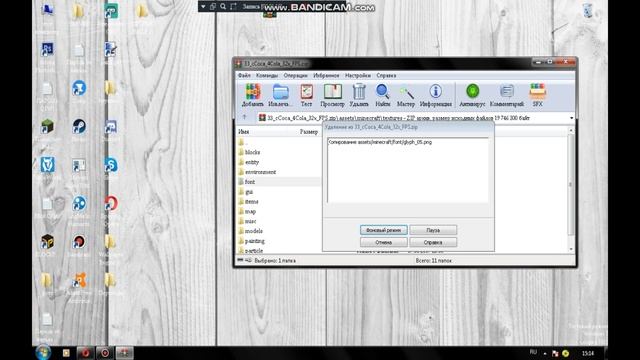Click the WinRAR taskbar button
Viewport: 640px width, 360px height.
tap(124, 353)
